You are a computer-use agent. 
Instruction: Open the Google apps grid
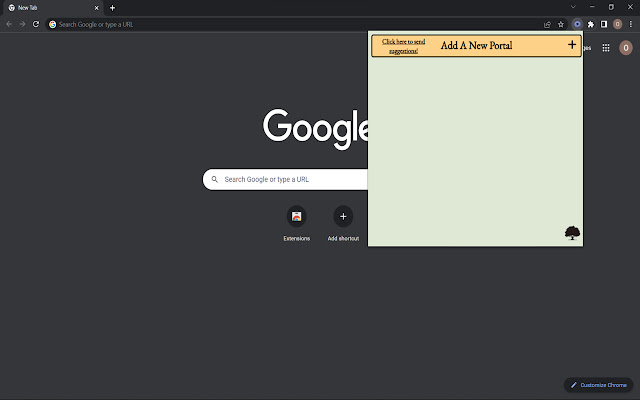[x=606, y=48]
